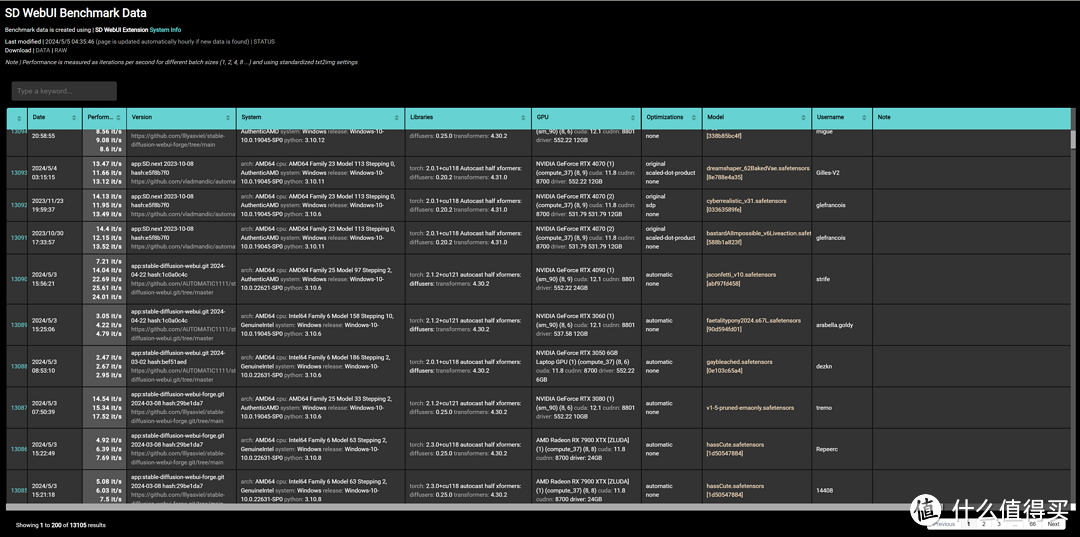
Task: Click the Optimizations column sort arrows
Action: point(694,118)
